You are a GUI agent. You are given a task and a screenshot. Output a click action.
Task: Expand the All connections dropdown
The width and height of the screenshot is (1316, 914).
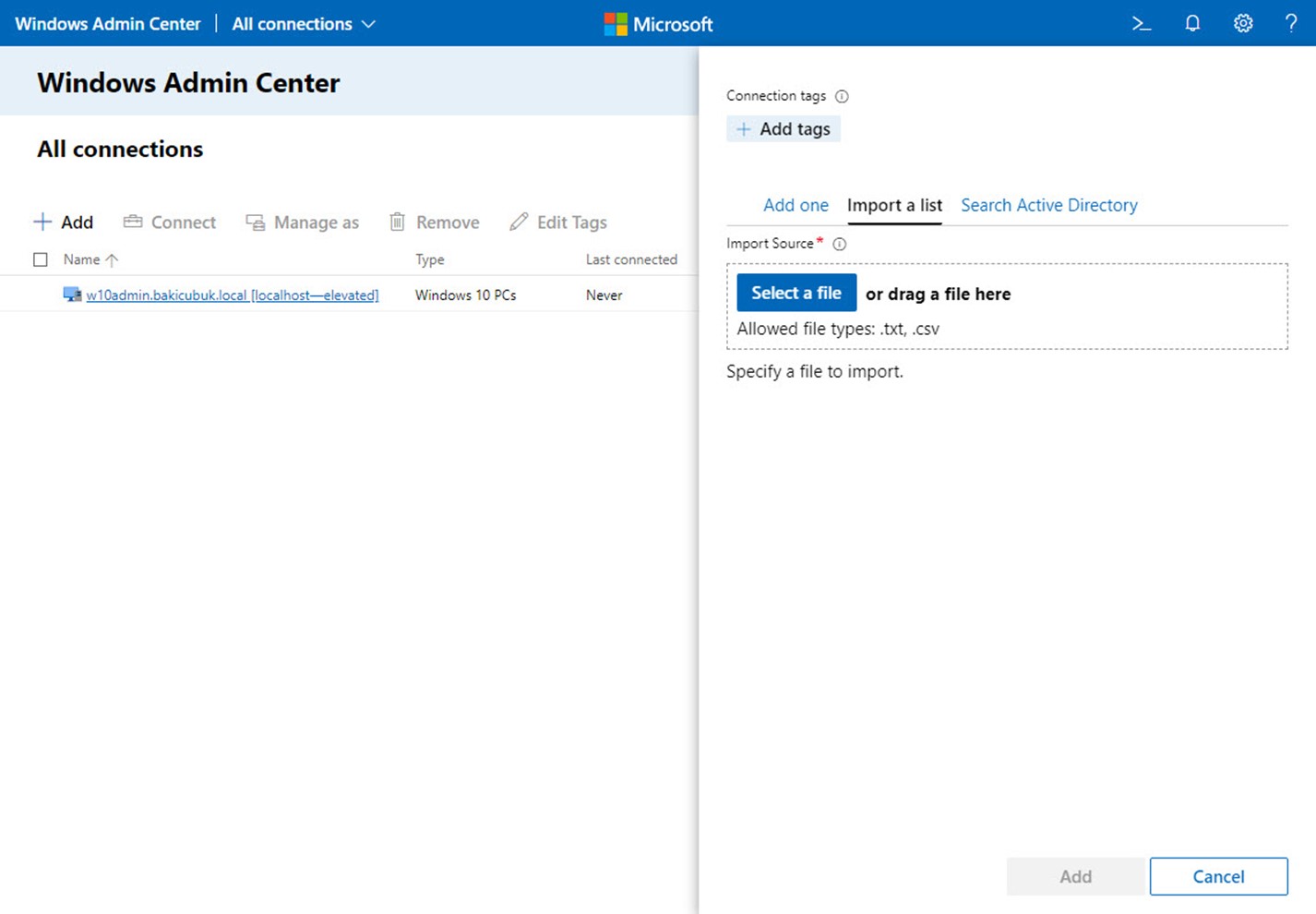click(x=304, y=24)
